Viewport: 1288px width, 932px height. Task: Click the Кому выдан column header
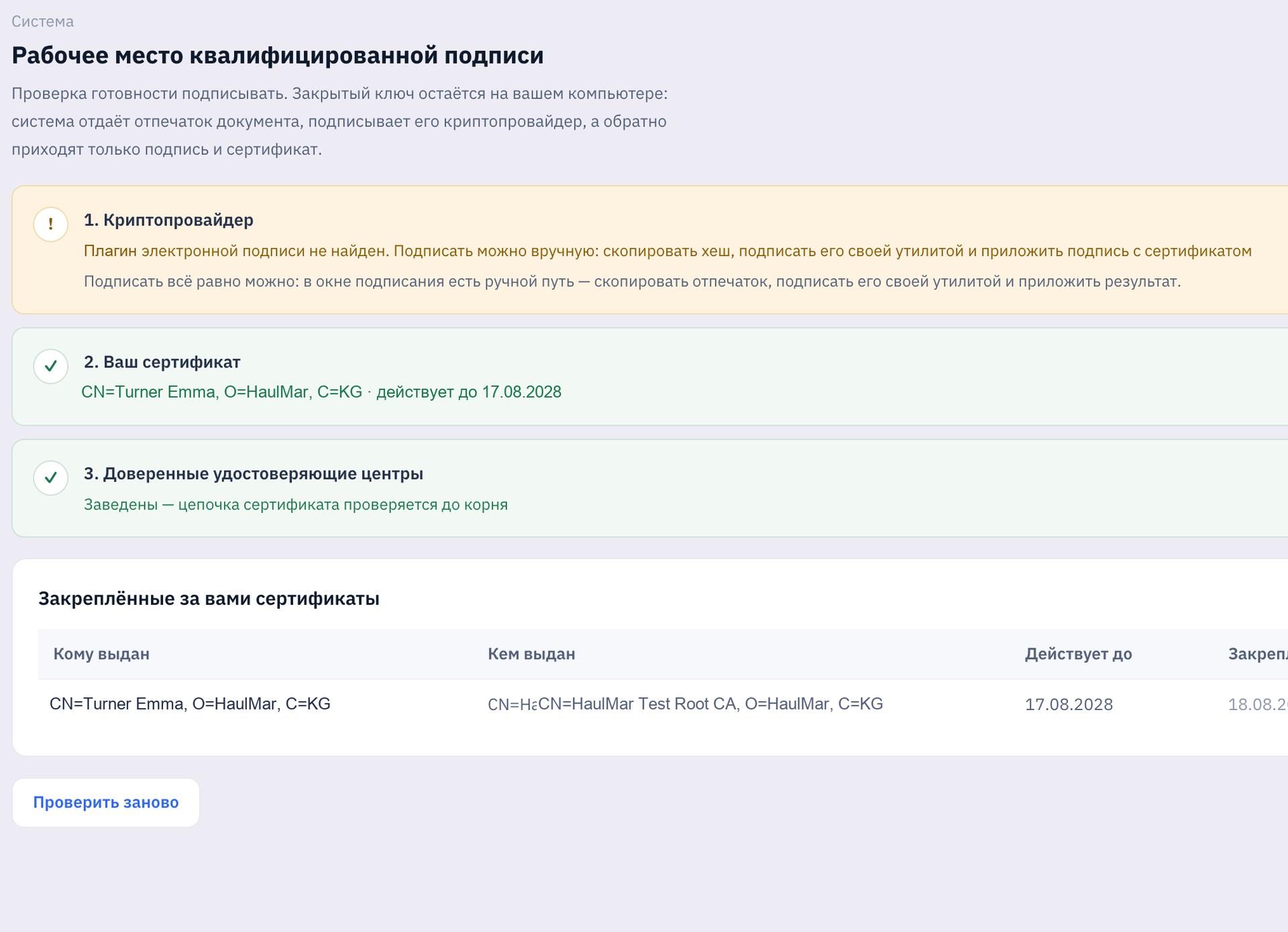point(101,654)
